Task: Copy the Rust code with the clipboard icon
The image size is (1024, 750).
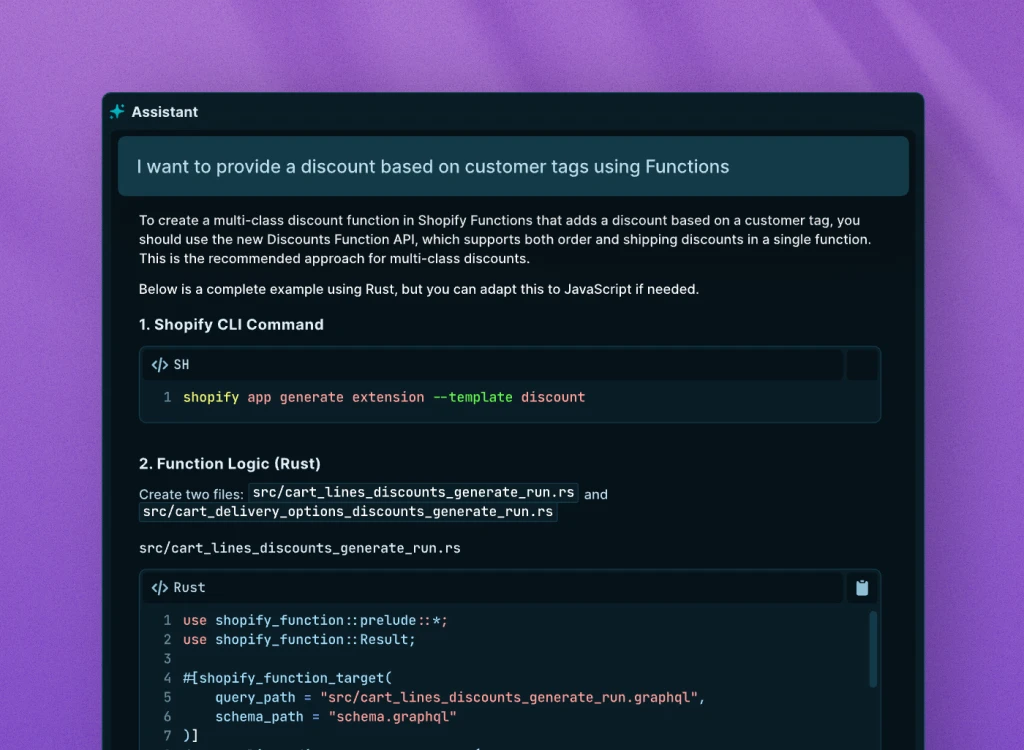Action: (861, 588)
